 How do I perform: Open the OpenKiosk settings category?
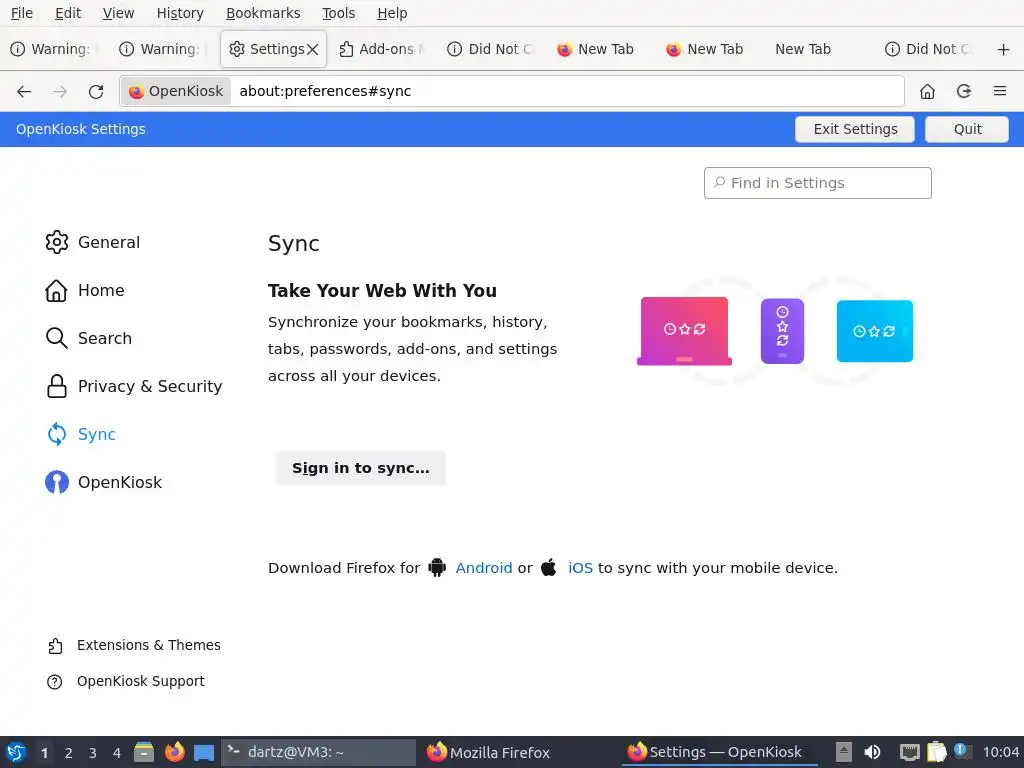(x=104, y=483)
